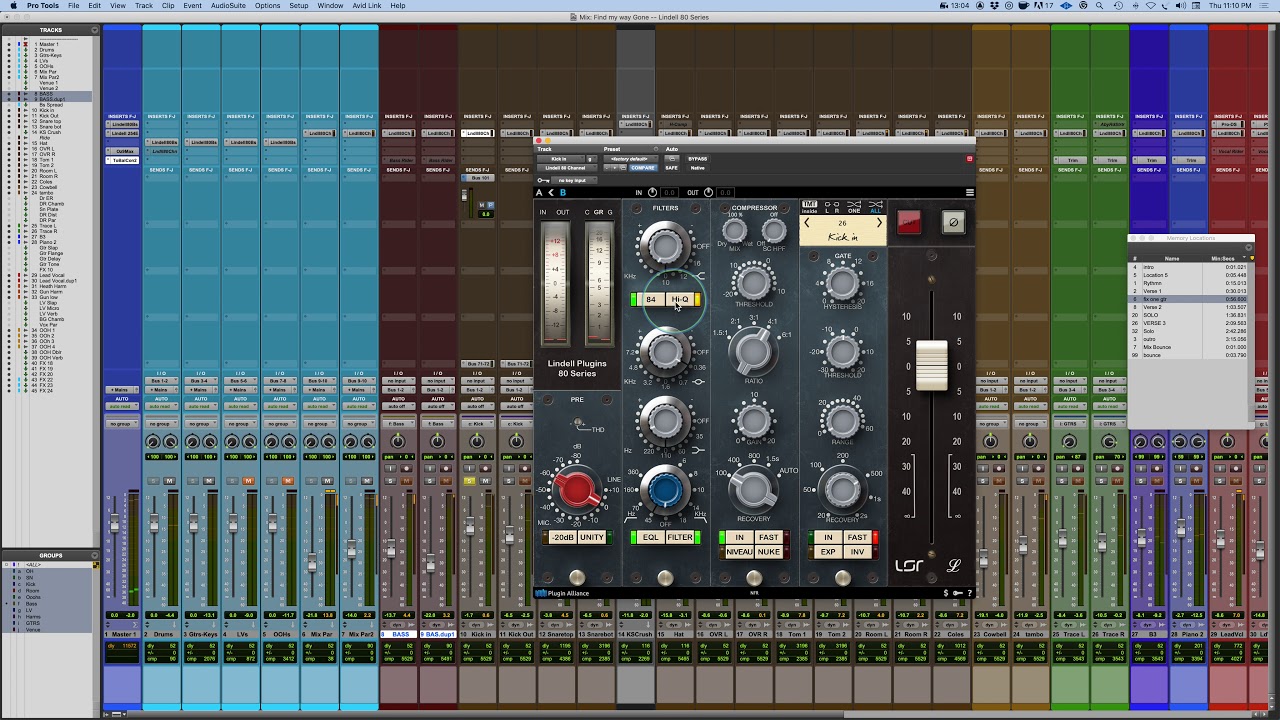Click the compressor THRESHOLD knob

point(753,281)
